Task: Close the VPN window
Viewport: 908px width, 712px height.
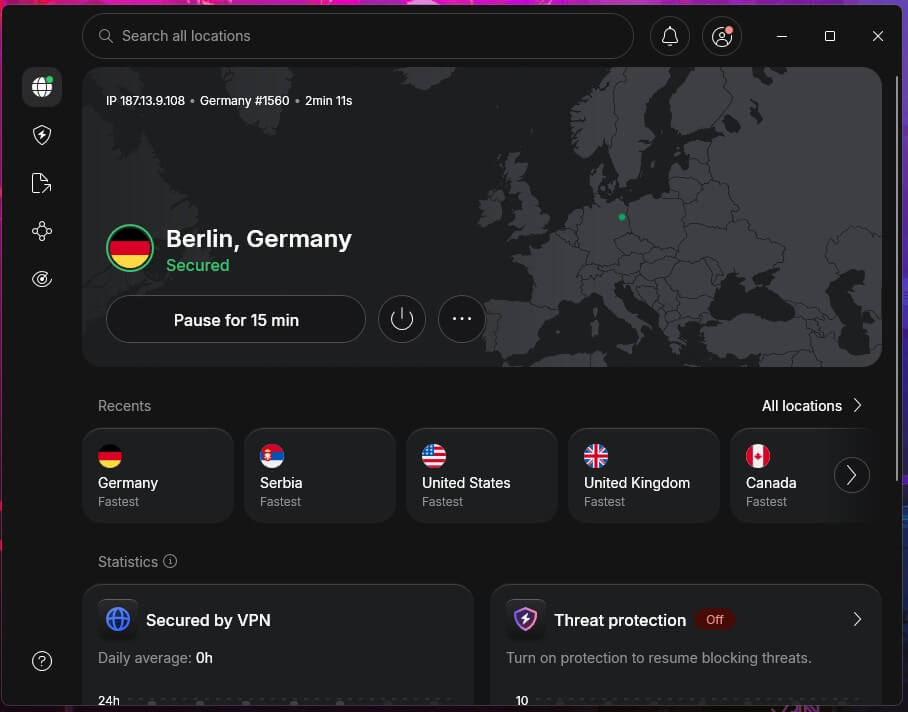Action: coord(878,36)
